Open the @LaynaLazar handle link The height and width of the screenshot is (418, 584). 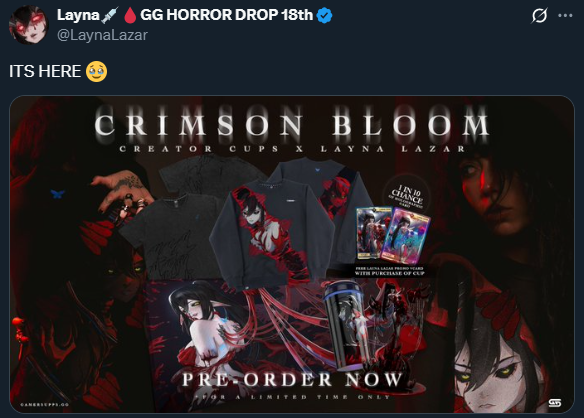pos(102,35)
